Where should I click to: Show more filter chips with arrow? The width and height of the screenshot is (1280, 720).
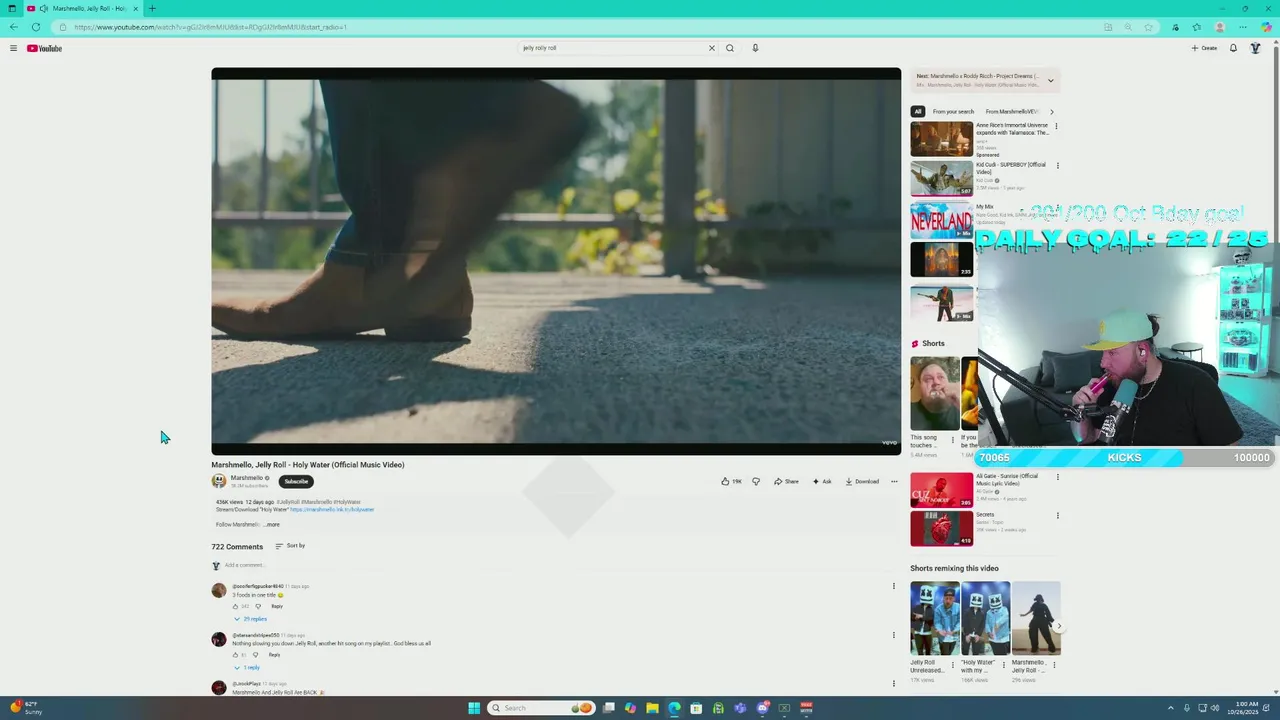point(1051,111)
